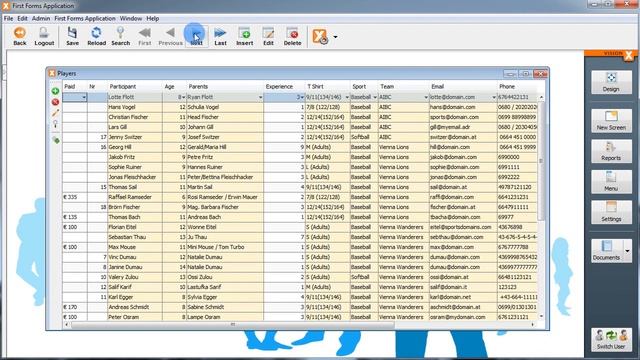
Task: Select participant Hans Vogel
Action: point(135,107)
